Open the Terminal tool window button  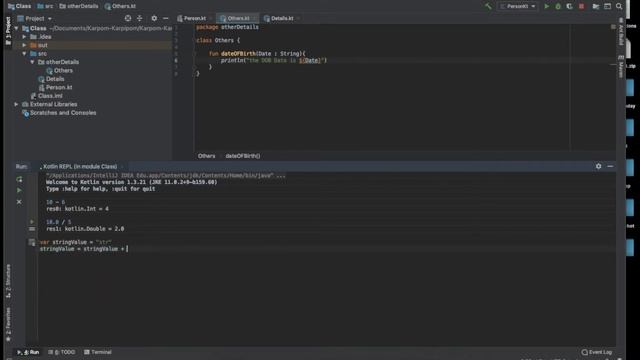coord(98,352)
